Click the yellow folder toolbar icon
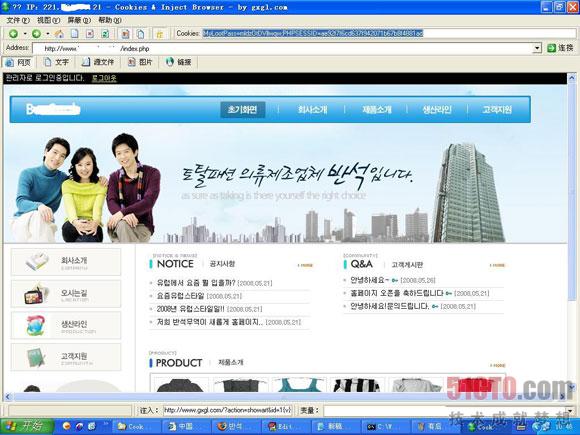 click(160, 34)
